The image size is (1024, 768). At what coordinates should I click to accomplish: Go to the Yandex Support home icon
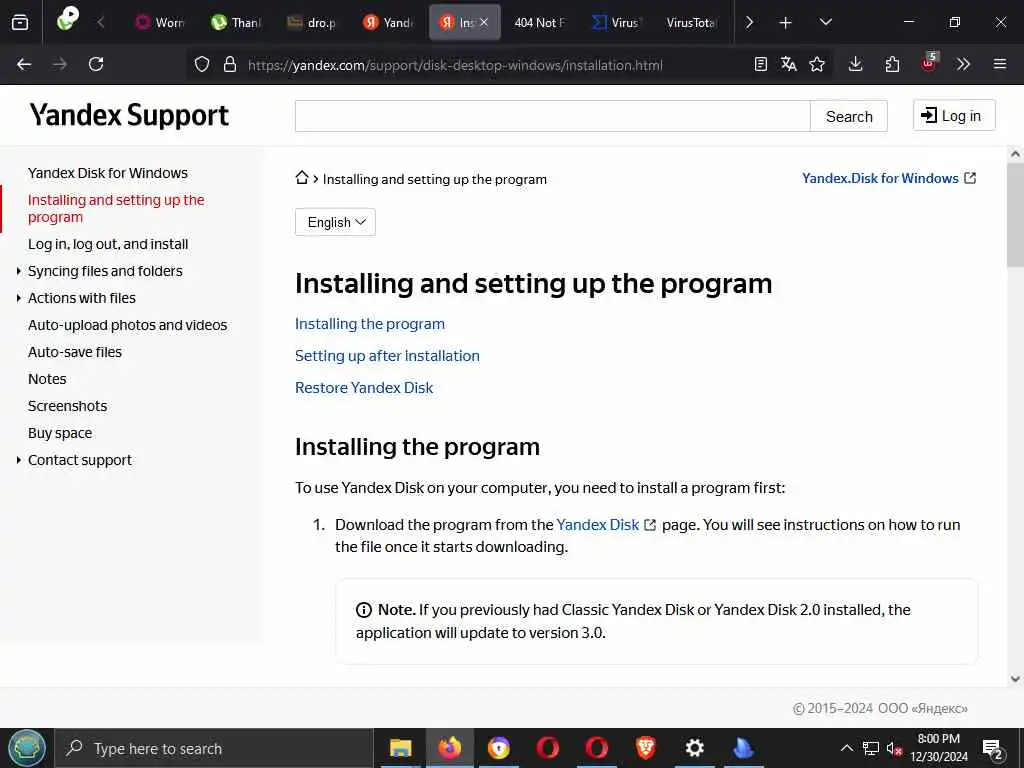click(302, 178)
